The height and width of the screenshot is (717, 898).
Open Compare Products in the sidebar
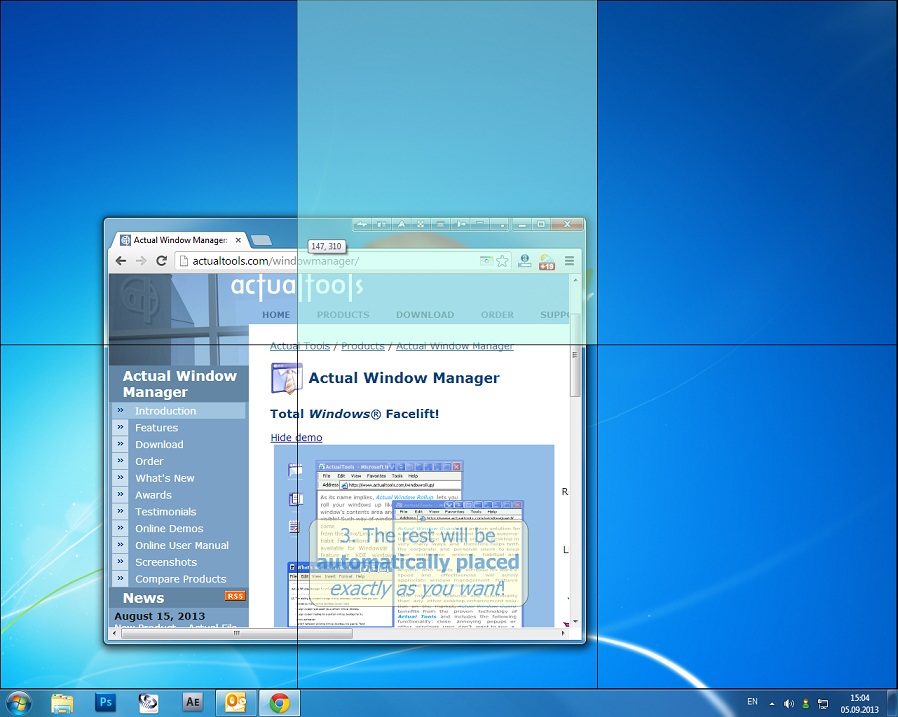click(x=179, y=579)
